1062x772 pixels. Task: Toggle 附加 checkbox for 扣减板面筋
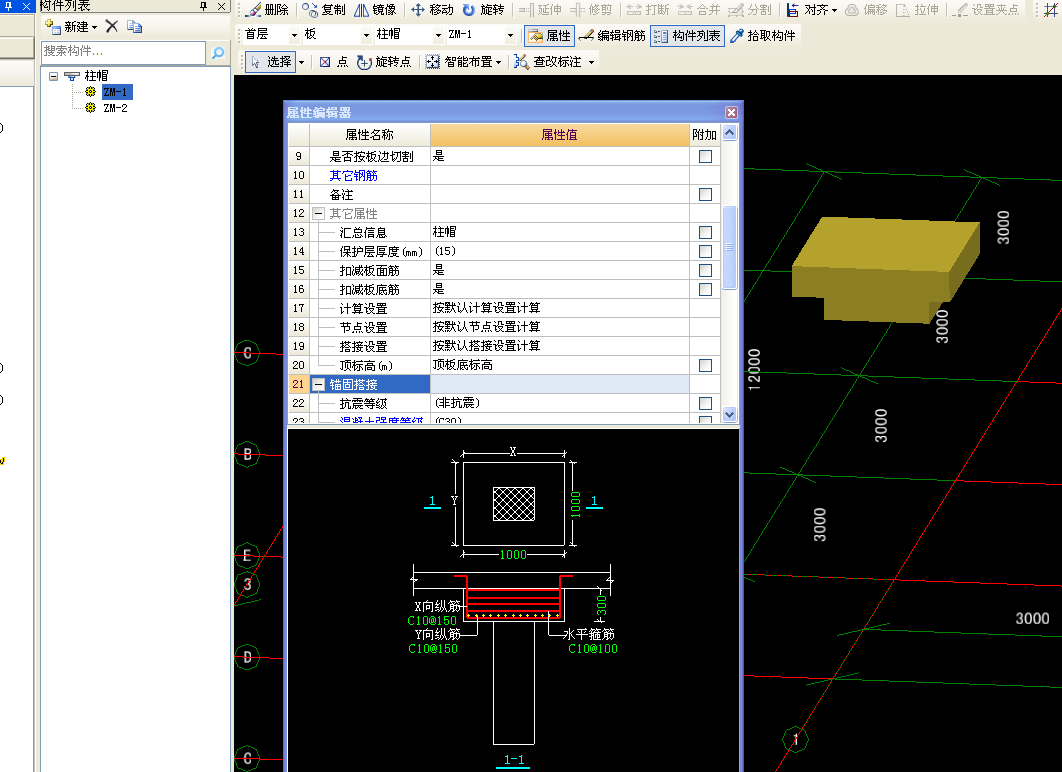(x=705, y=270)
